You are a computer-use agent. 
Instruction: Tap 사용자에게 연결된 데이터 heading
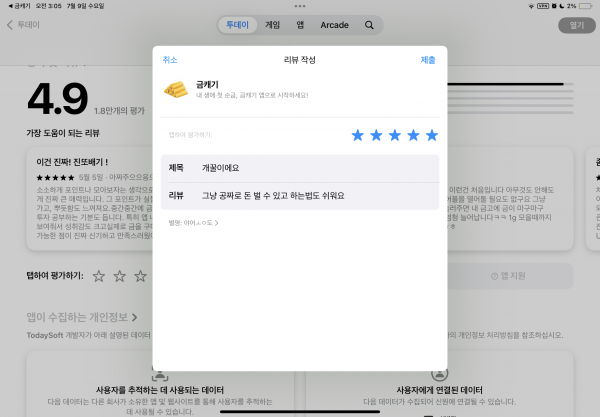(x=439, y=390)
